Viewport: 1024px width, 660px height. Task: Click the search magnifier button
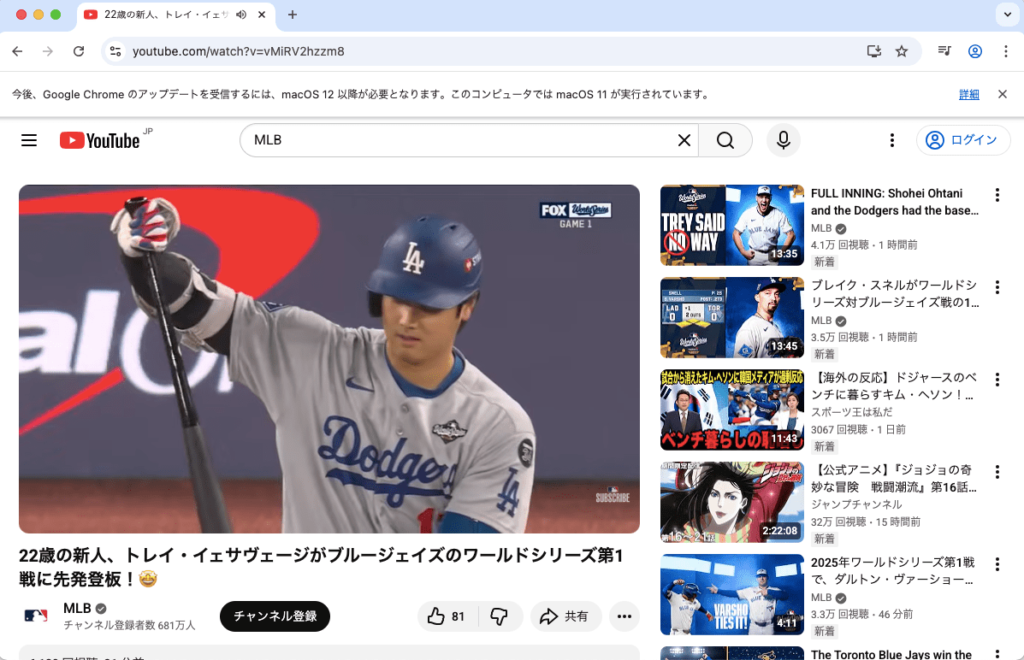(725, 140)
